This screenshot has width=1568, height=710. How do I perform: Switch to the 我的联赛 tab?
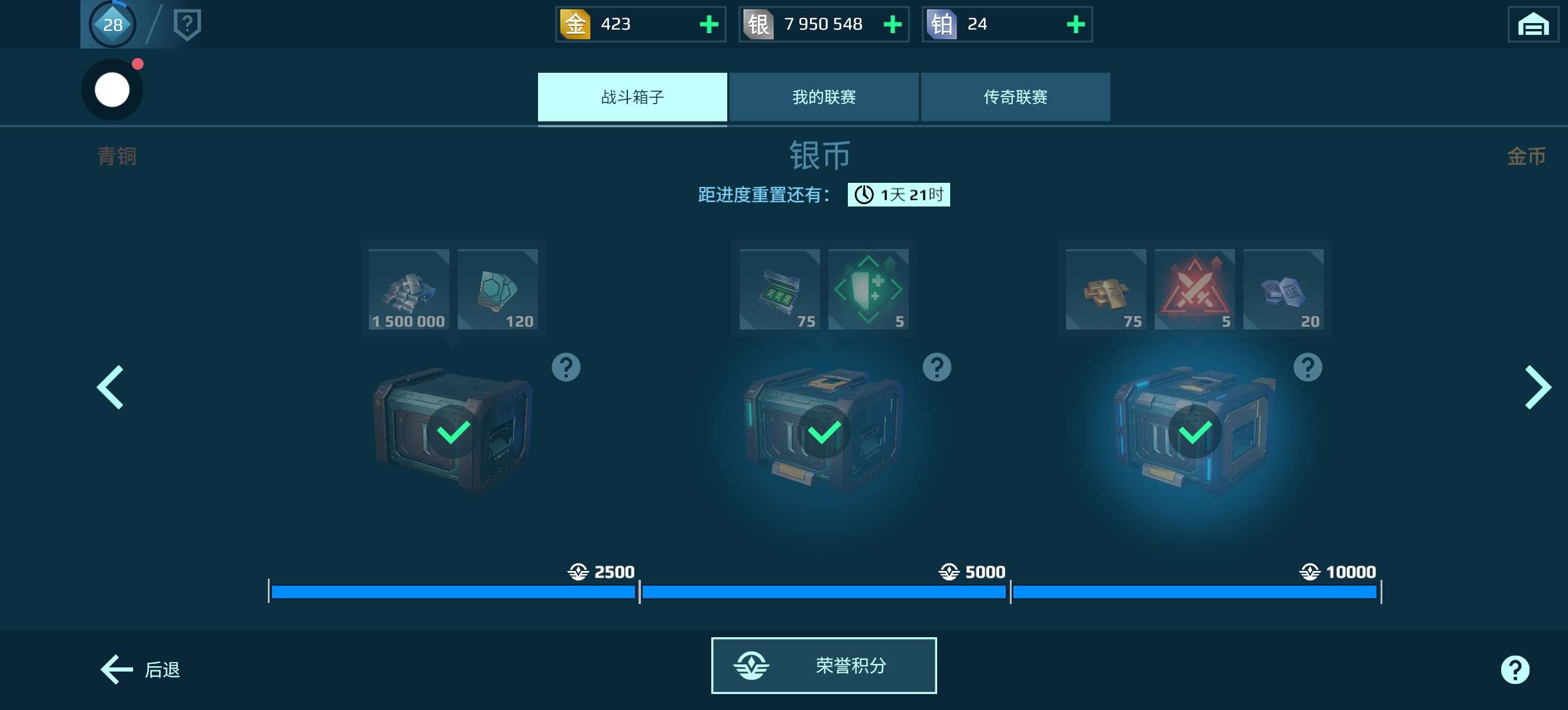pos(824,97)
